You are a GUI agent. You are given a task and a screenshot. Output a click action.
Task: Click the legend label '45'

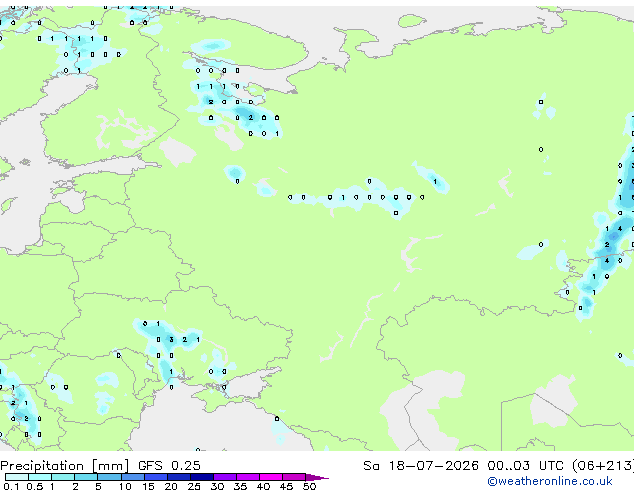point(286,486)
